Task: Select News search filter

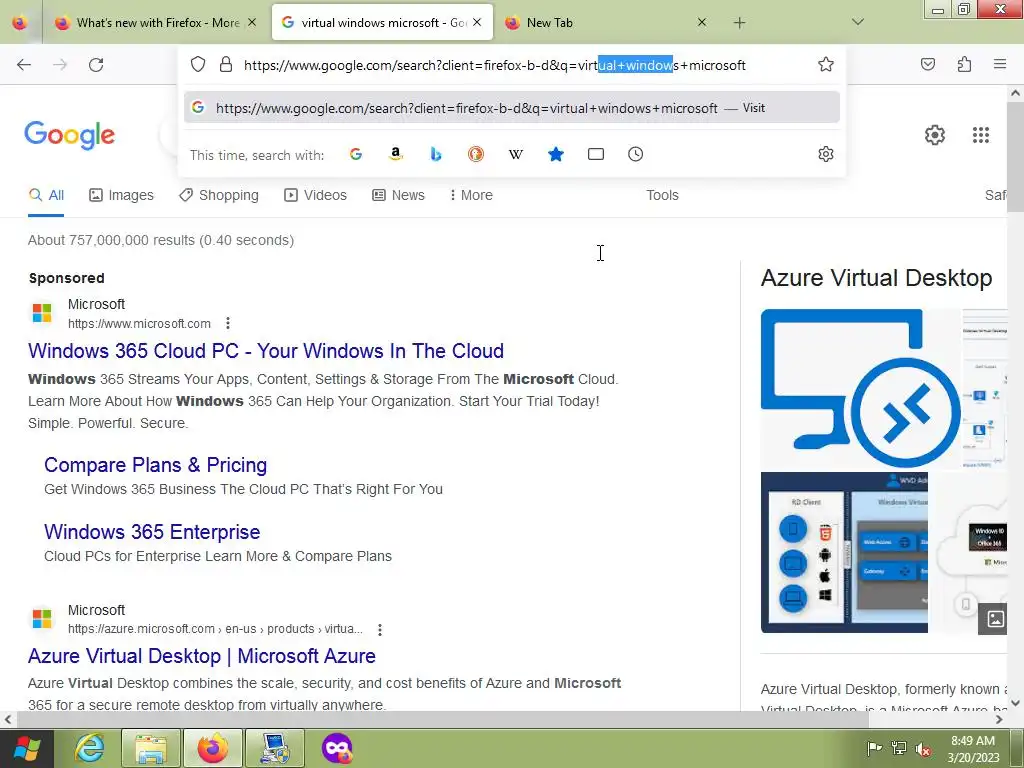Action: click(x=398, y=195)
